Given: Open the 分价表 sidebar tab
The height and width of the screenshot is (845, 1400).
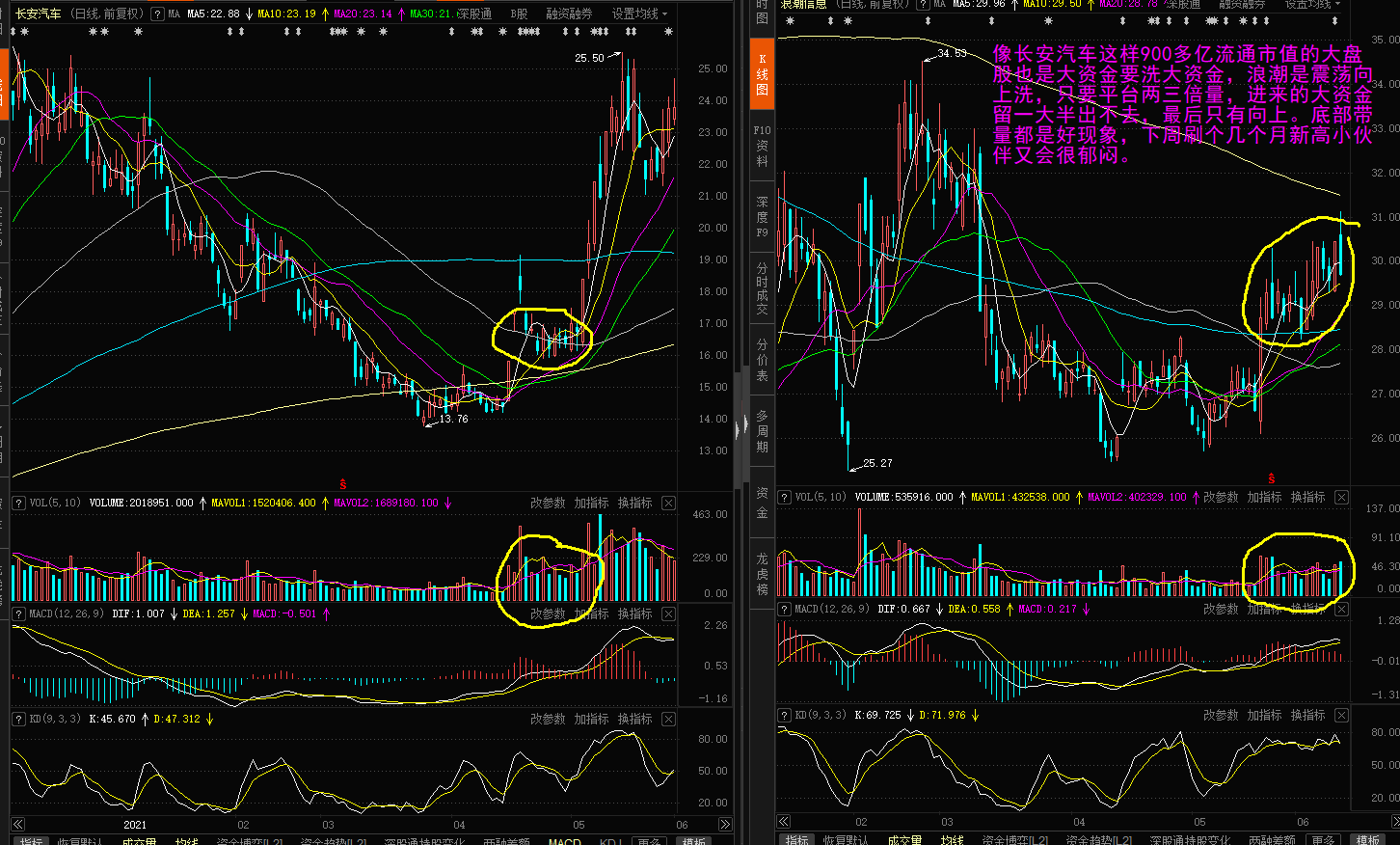Looking at the screenshot, I should tap(762, 360).
